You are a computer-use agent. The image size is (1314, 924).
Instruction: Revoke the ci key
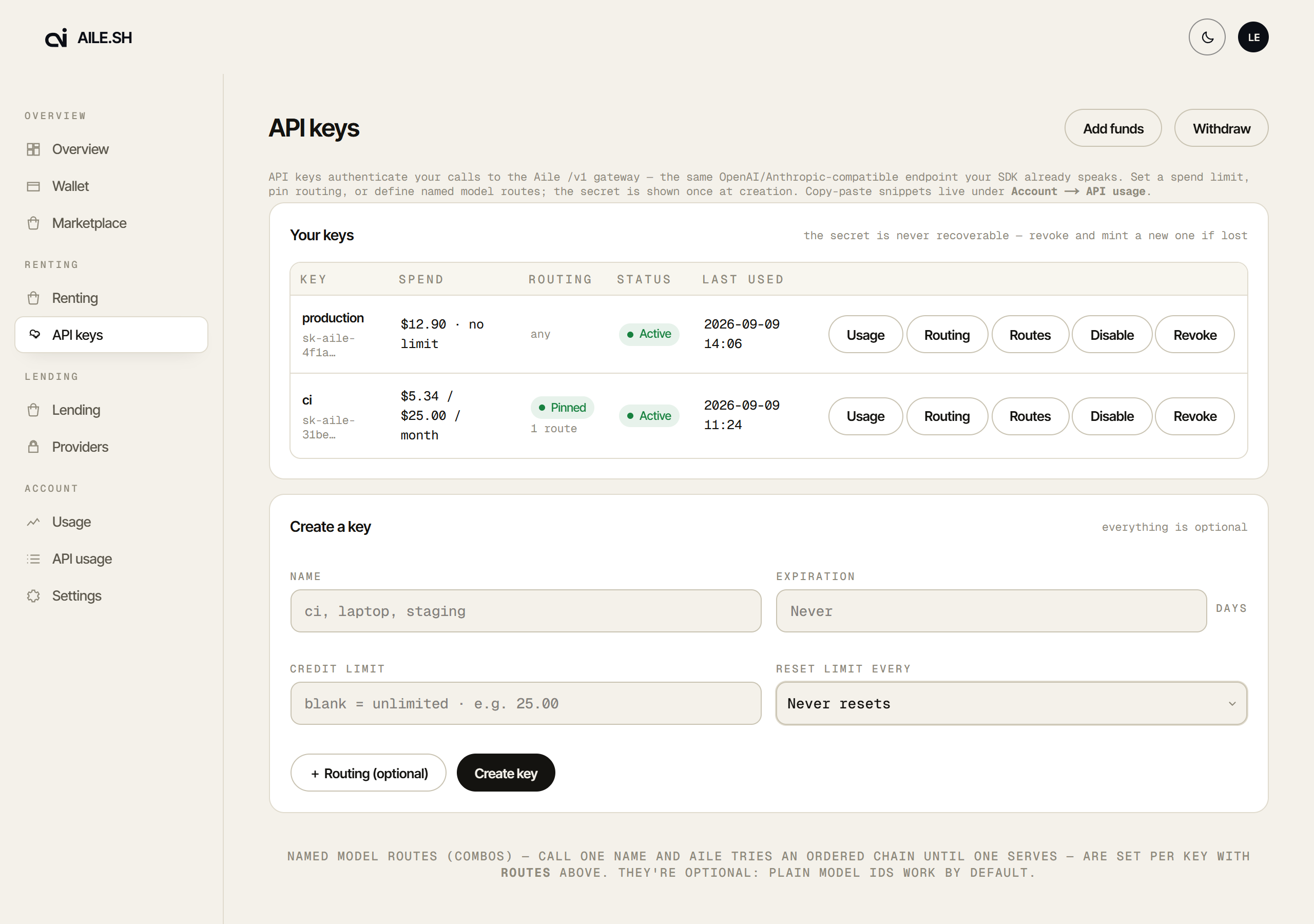pyautogui.click(x=1194, y=416)
